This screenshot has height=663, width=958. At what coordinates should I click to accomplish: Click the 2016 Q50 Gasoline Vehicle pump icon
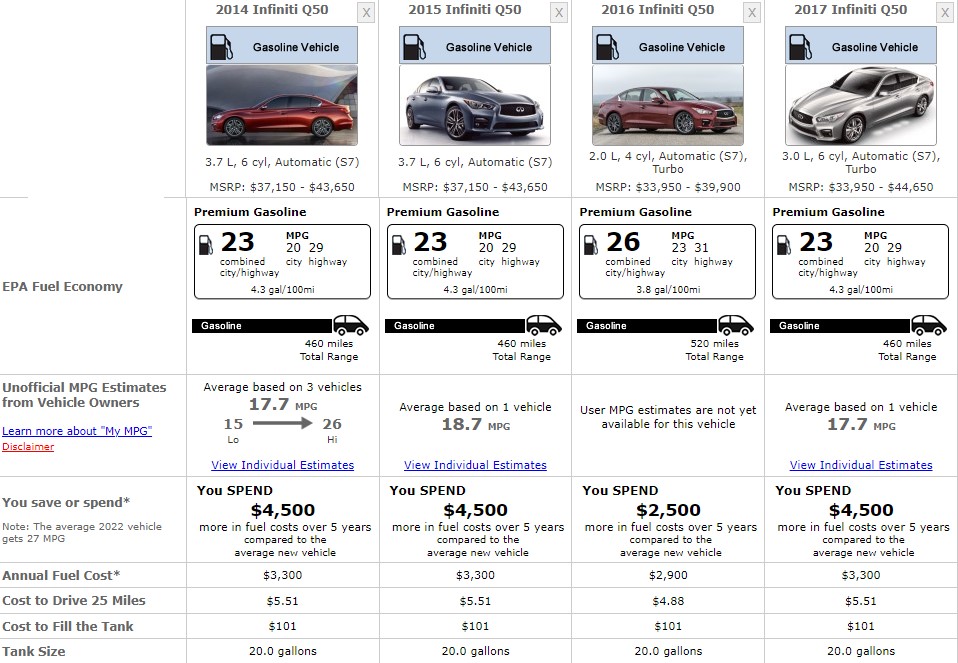pos(607,47)
